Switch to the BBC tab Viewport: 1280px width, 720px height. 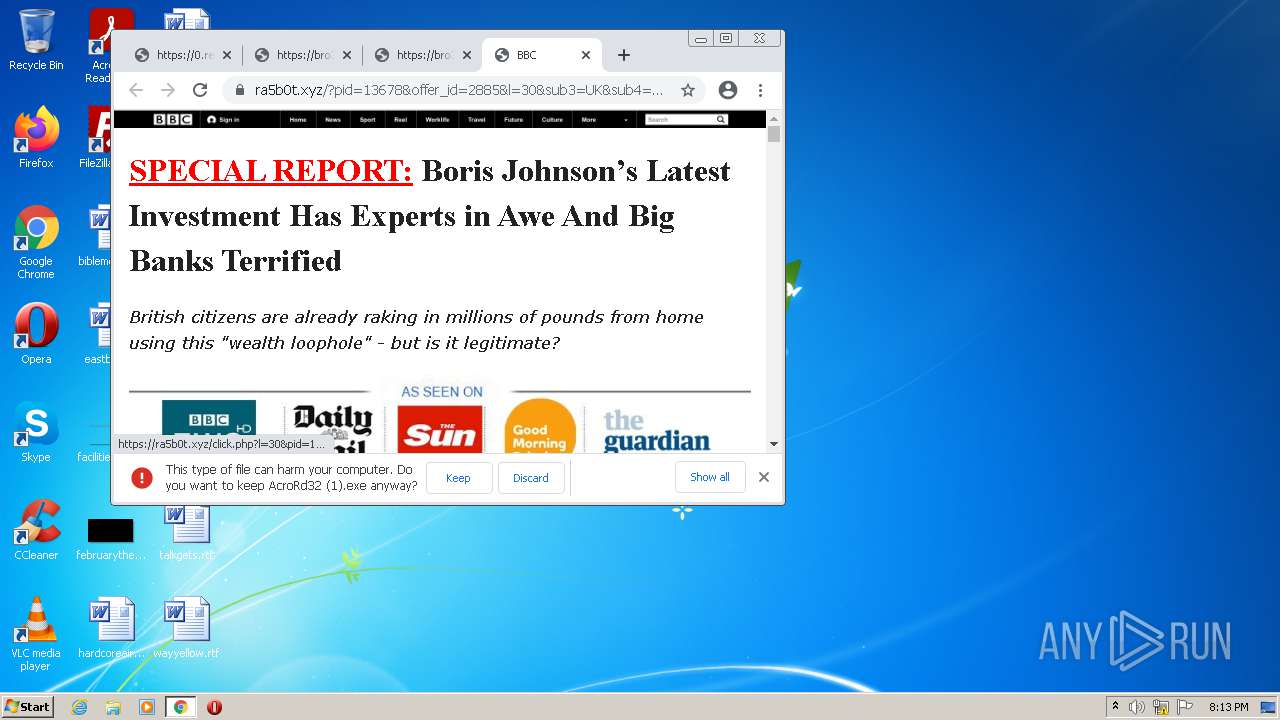click(x=542, y=55)
